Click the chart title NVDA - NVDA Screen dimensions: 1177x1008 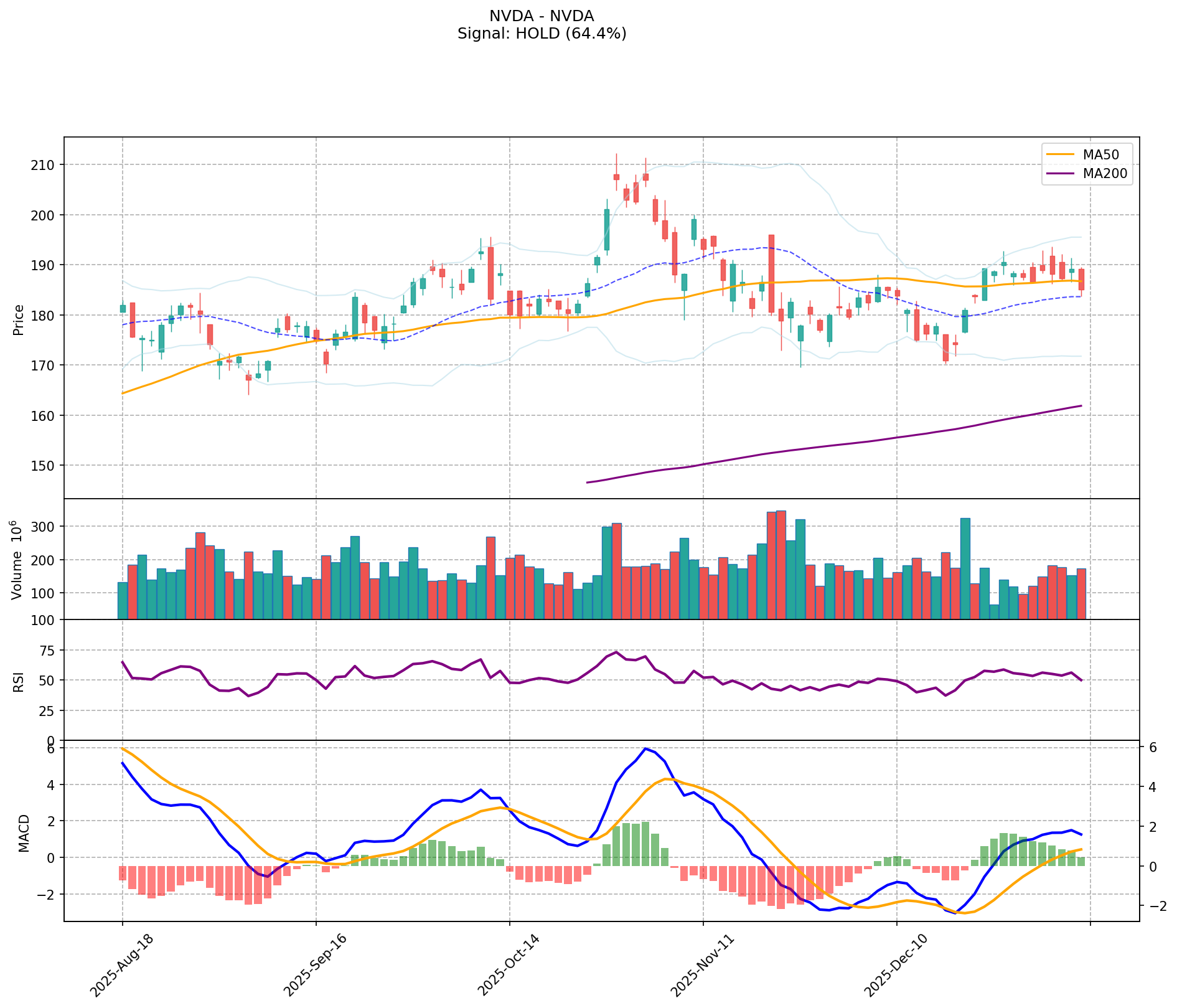[542, 16]
